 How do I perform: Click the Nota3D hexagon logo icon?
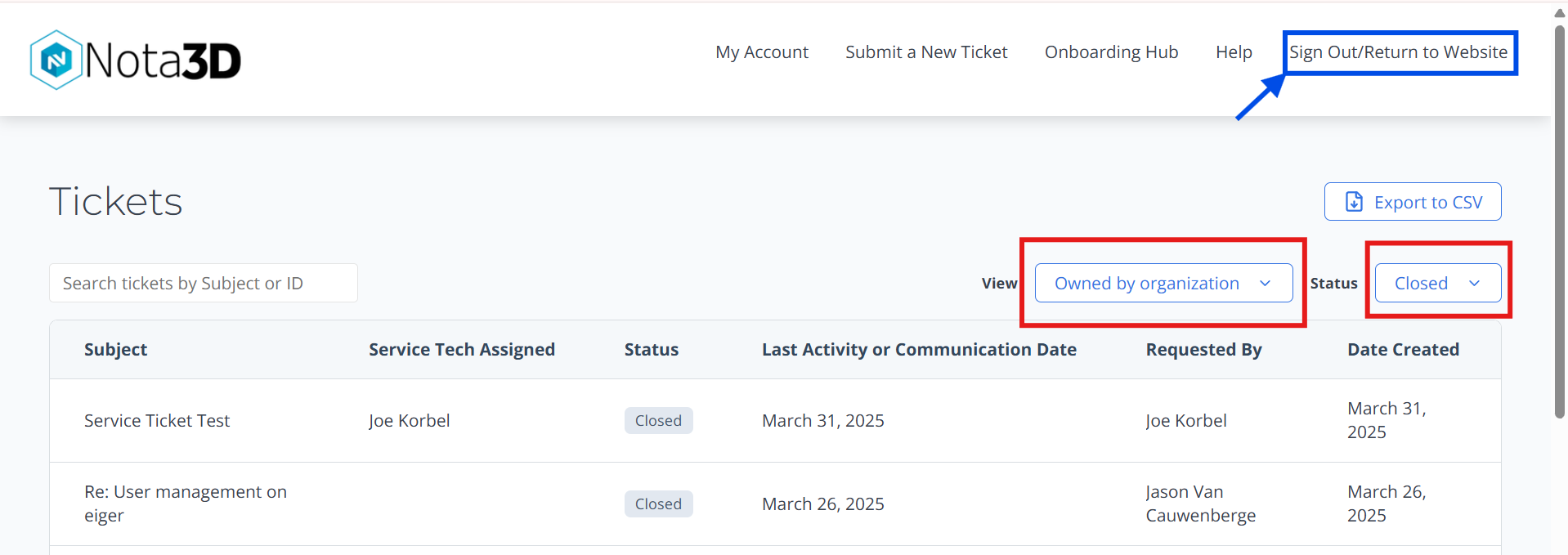56,59
